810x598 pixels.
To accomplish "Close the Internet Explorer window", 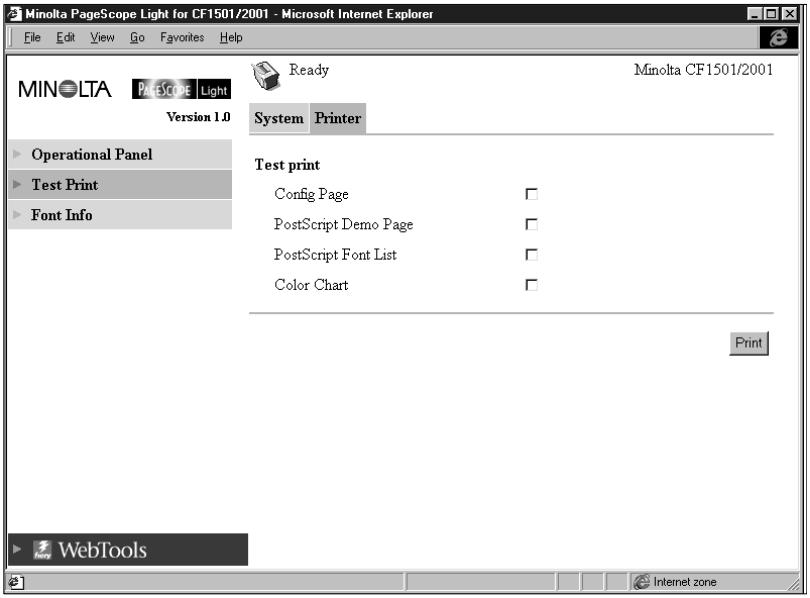I will point(789,14).
